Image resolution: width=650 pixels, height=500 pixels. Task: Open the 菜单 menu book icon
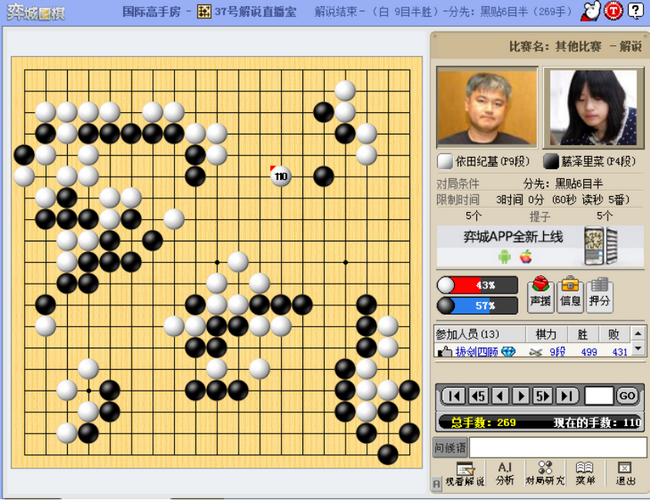tap(585, 474)
